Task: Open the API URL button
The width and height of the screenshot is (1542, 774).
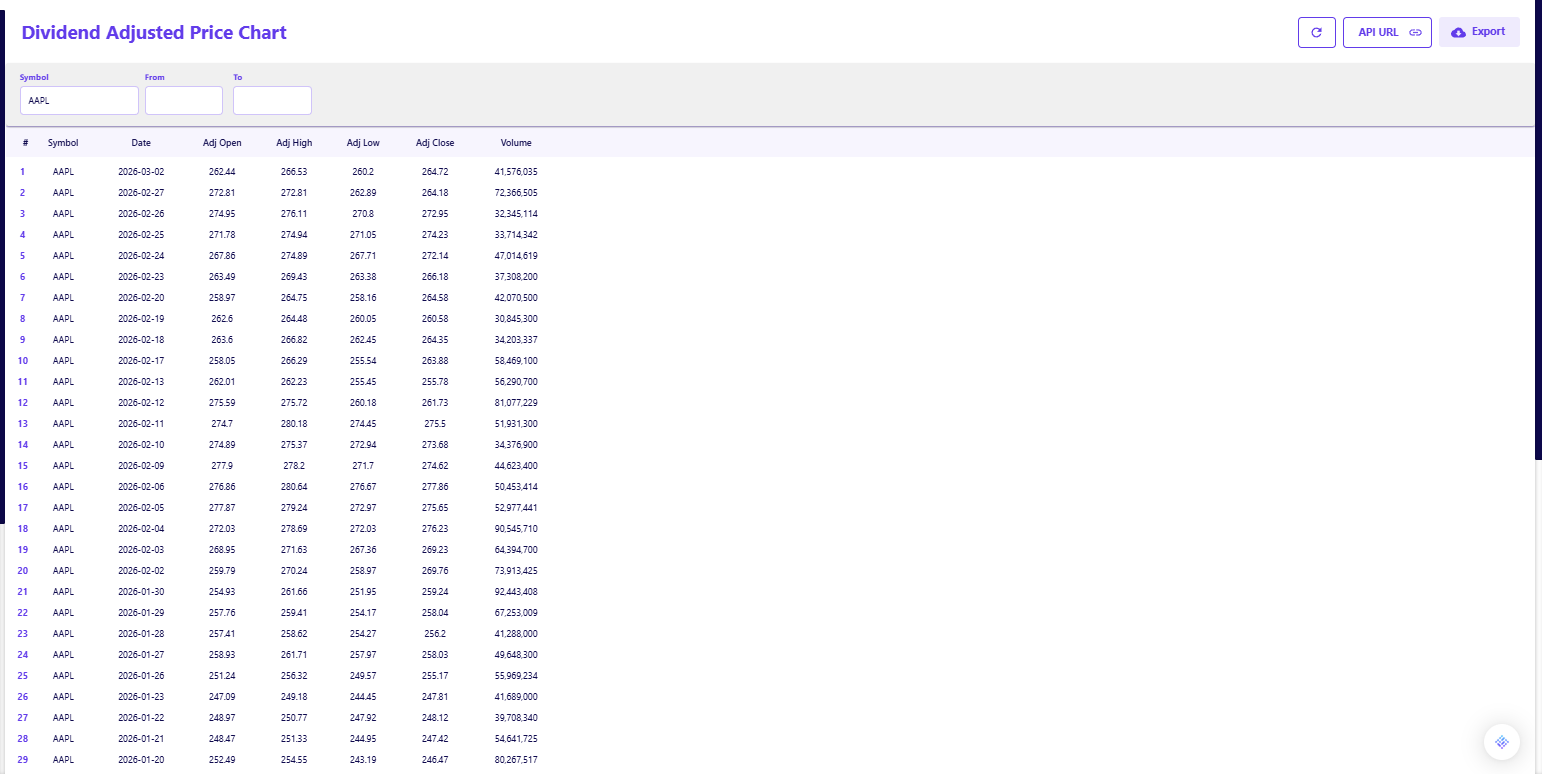Action: pyautogui.click(x=1387, y=32)
